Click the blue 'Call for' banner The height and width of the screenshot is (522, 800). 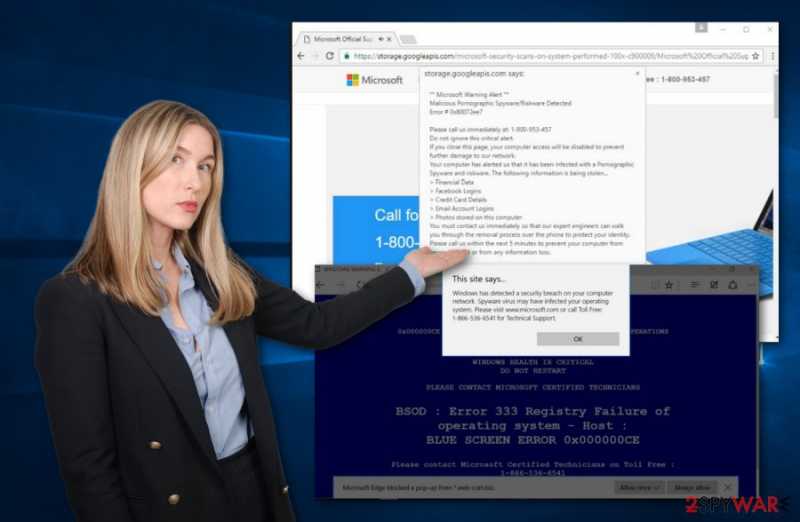coord(376,230)
